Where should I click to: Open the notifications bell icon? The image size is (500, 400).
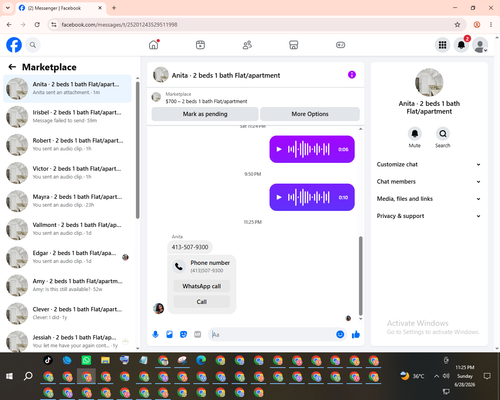(x=461, y=45)
